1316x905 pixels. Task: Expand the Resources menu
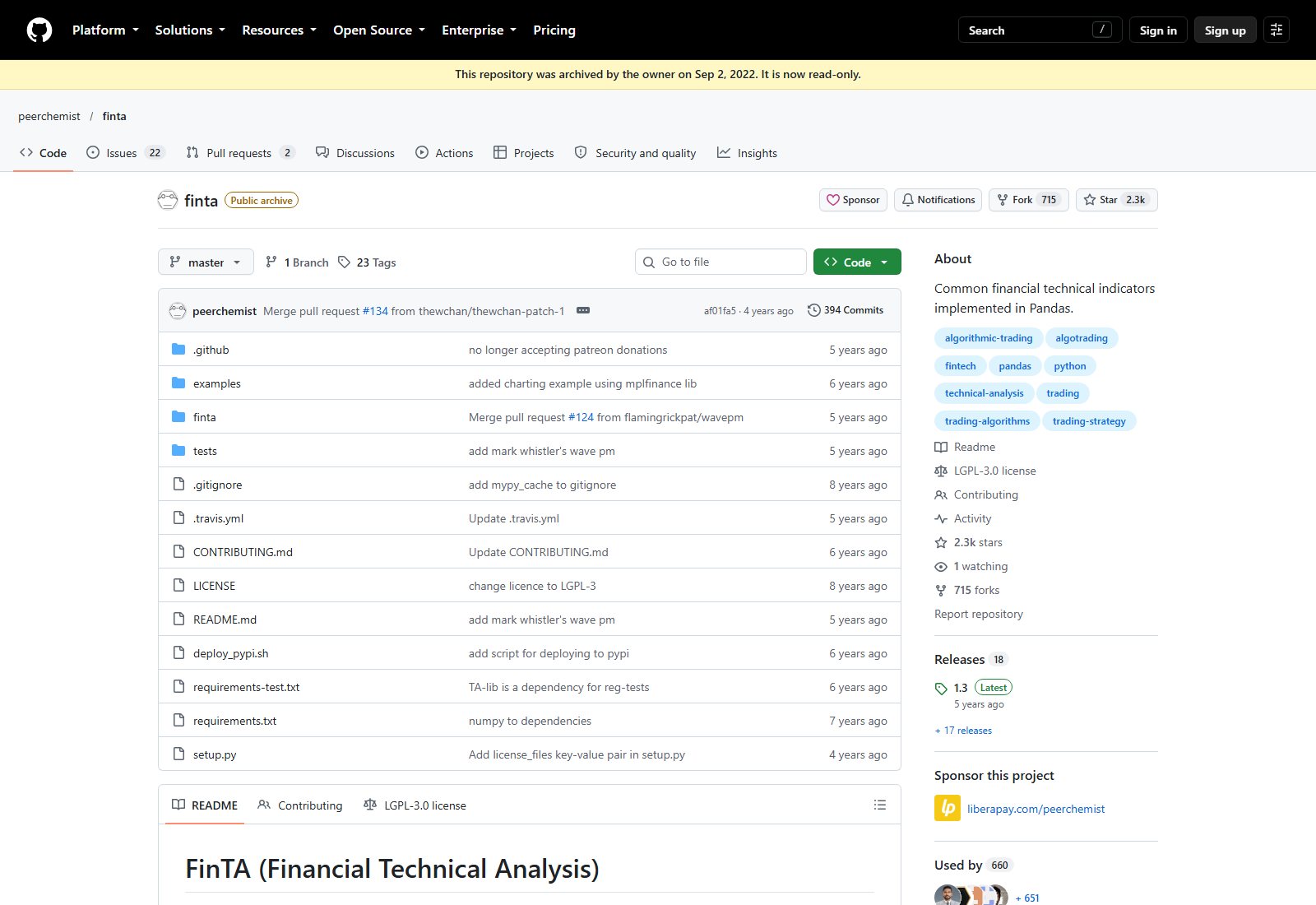pyautogui.click(x=279, y=30)
